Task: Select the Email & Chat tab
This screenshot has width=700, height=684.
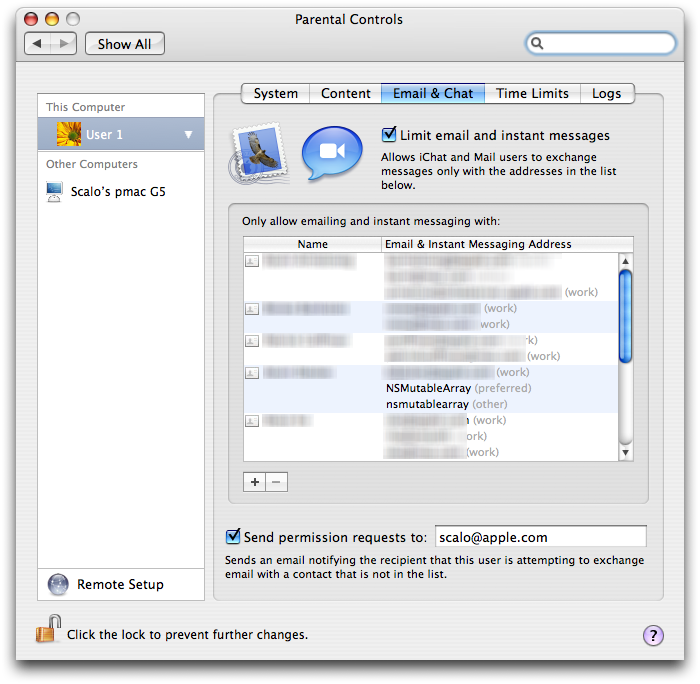Action: 433,93
